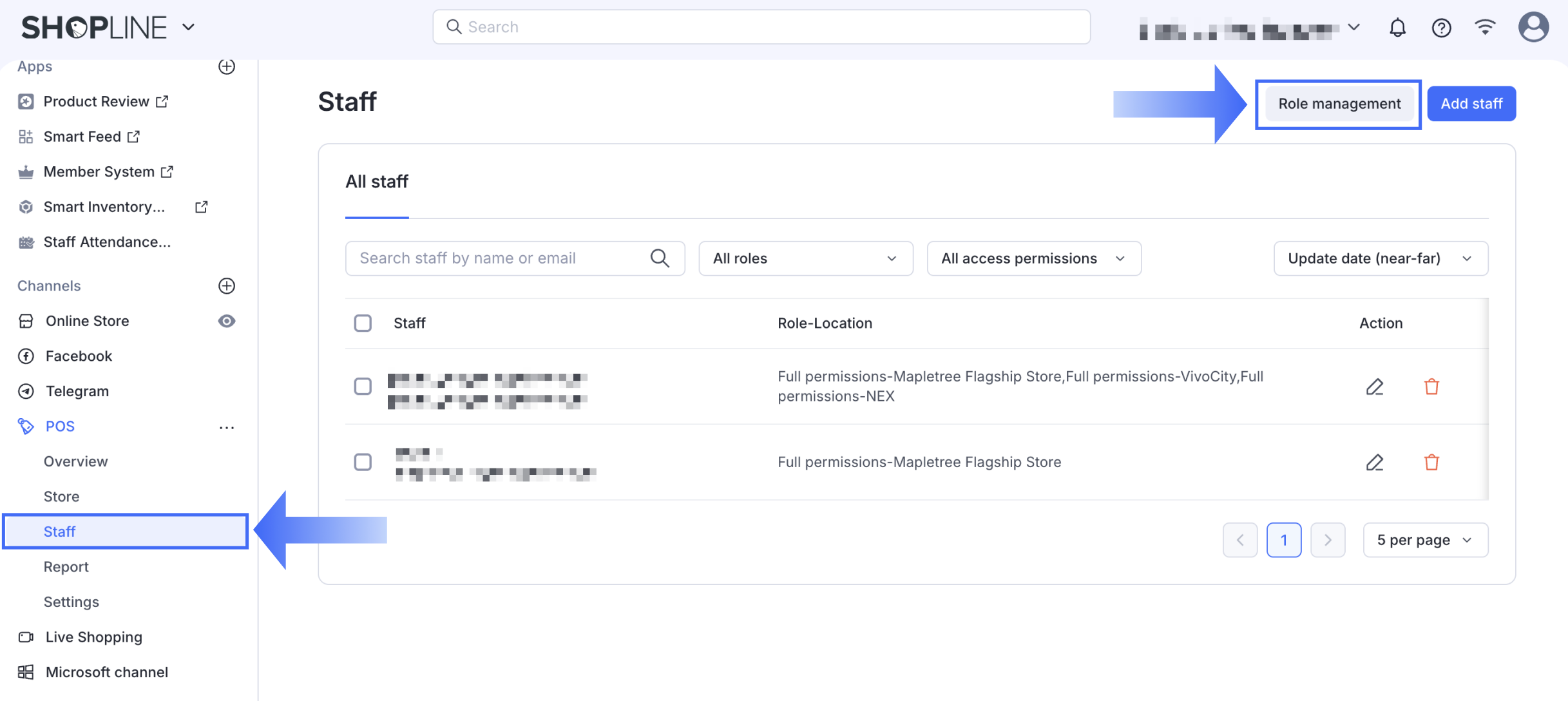The image size is (1568, 701).
Task: Open the POS three-dot more options
Action: pos(227,427)
